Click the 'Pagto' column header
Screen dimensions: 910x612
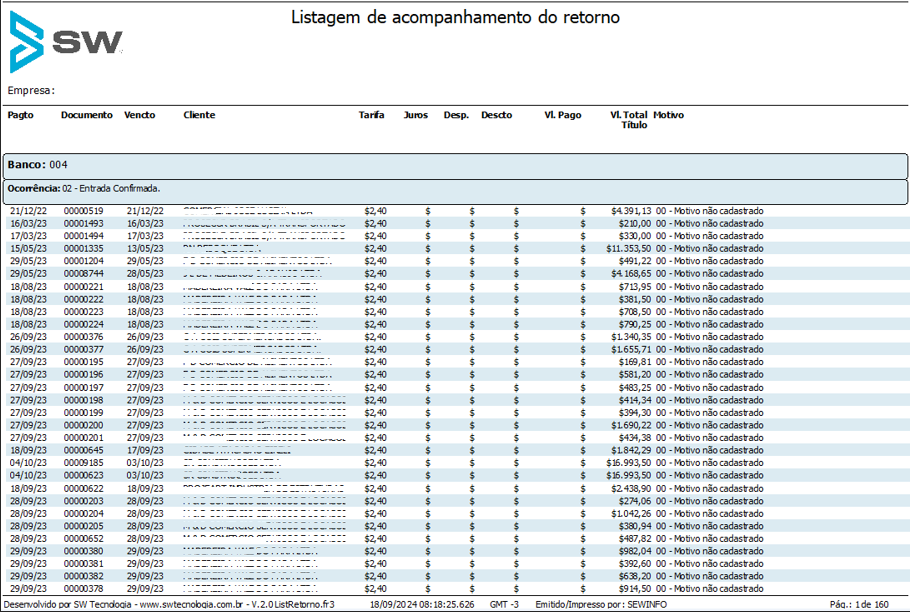(x=21, y=115)
